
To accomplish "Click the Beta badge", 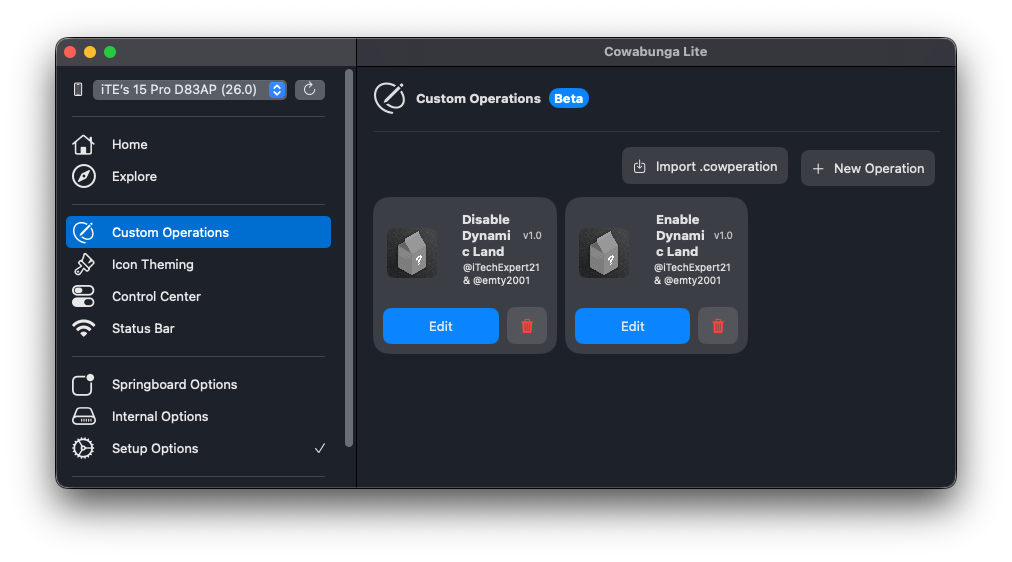I will point(569,99).
